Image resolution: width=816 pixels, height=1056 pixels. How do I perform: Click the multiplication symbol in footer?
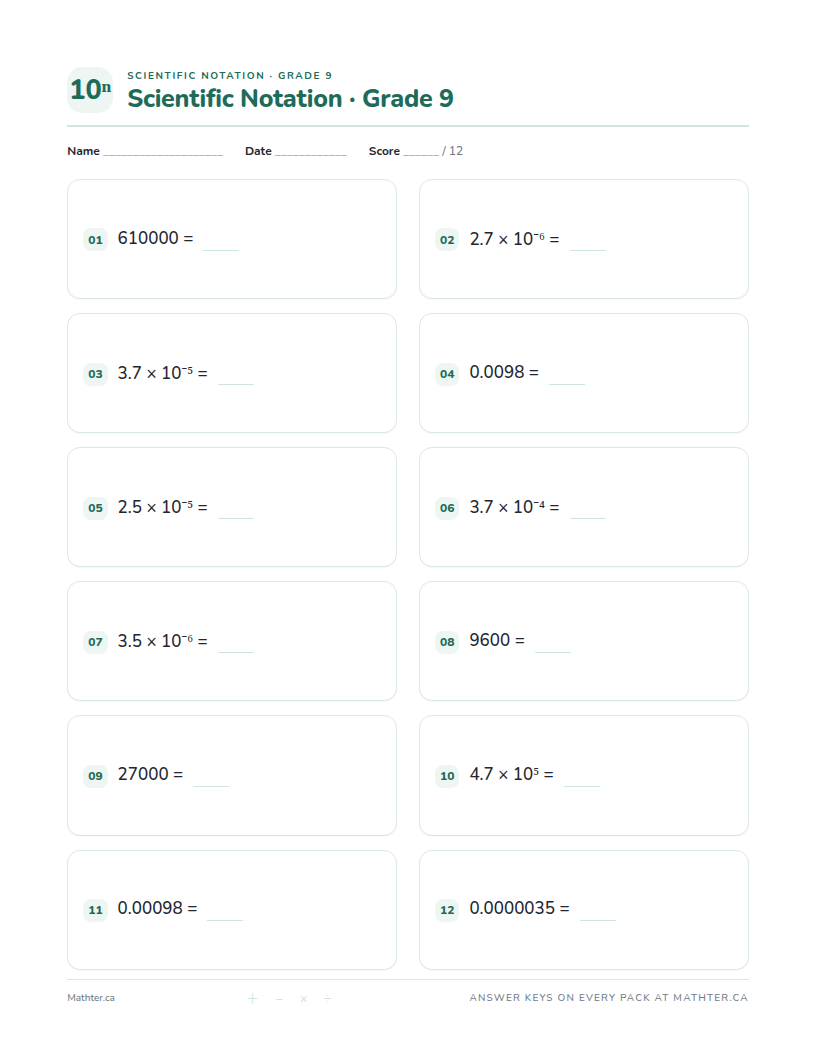click(x=304, y=999)
